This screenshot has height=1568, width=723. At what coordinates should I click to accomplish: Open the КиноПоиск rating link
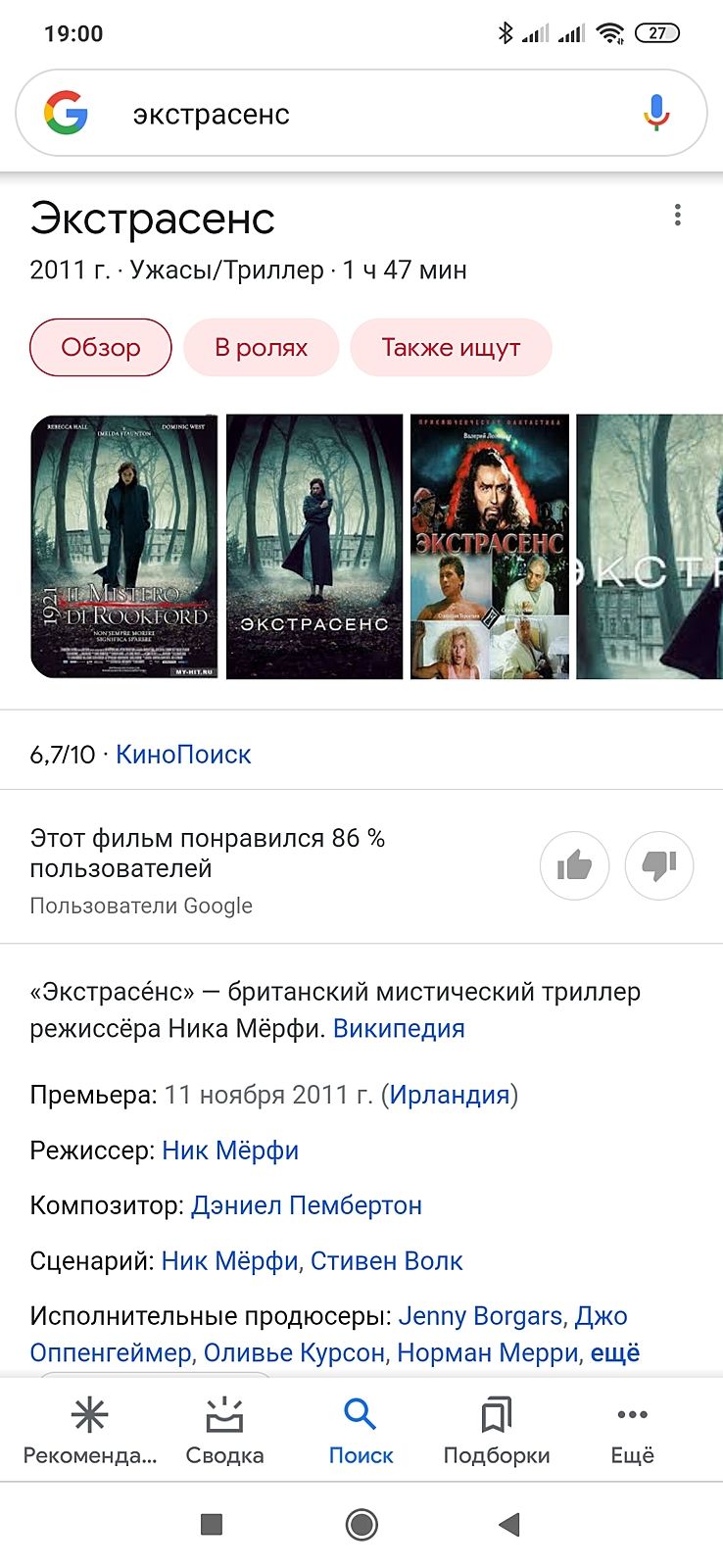pyautogui.click(x=183, y=754)
